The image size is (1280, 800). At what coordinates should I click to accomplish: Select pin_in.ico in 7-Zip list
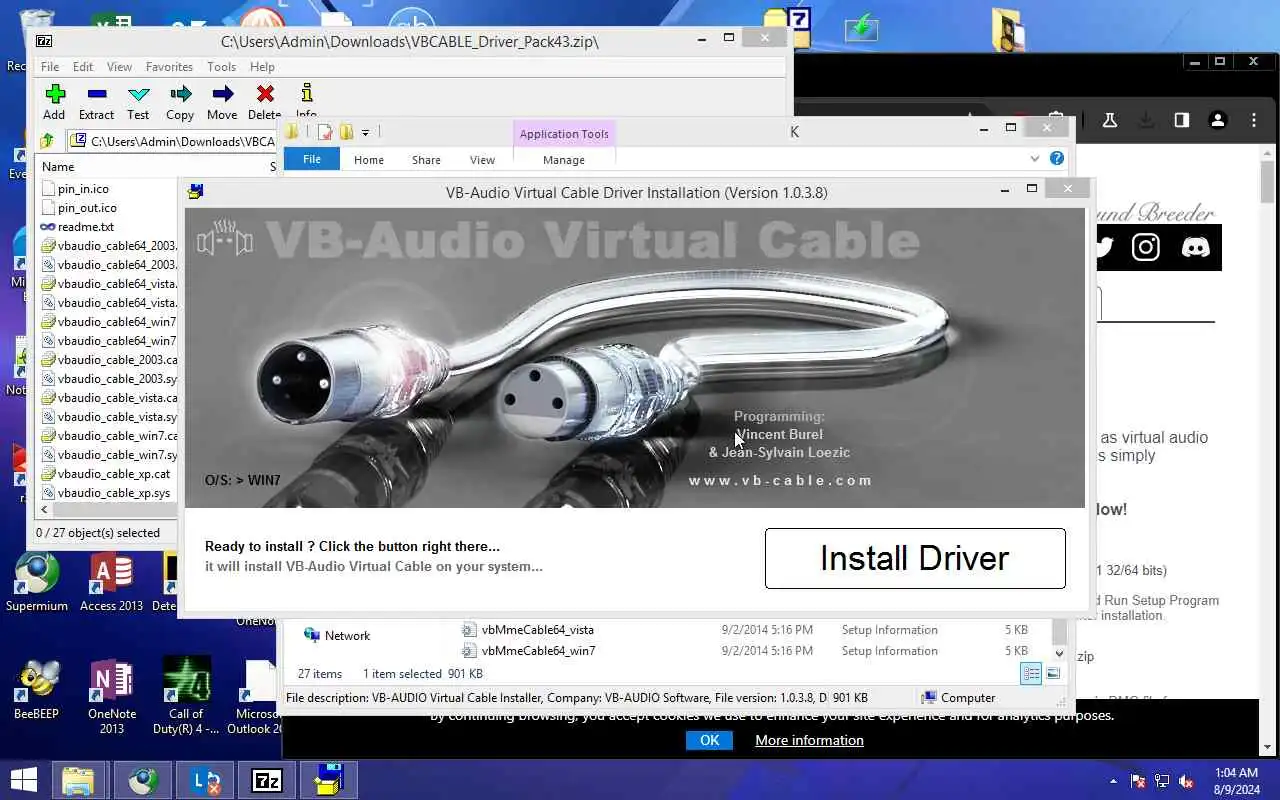coord(83,188)
